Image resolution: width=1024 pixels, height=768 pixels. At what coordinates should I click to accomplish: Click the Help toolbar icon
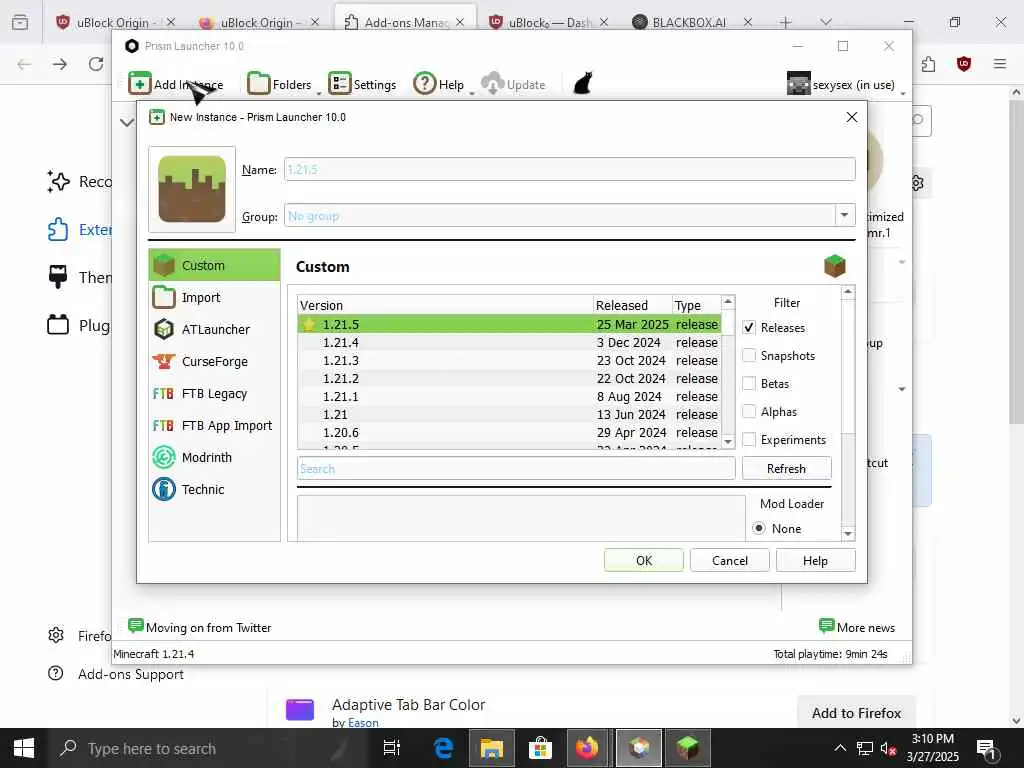(x=424, y=84)
